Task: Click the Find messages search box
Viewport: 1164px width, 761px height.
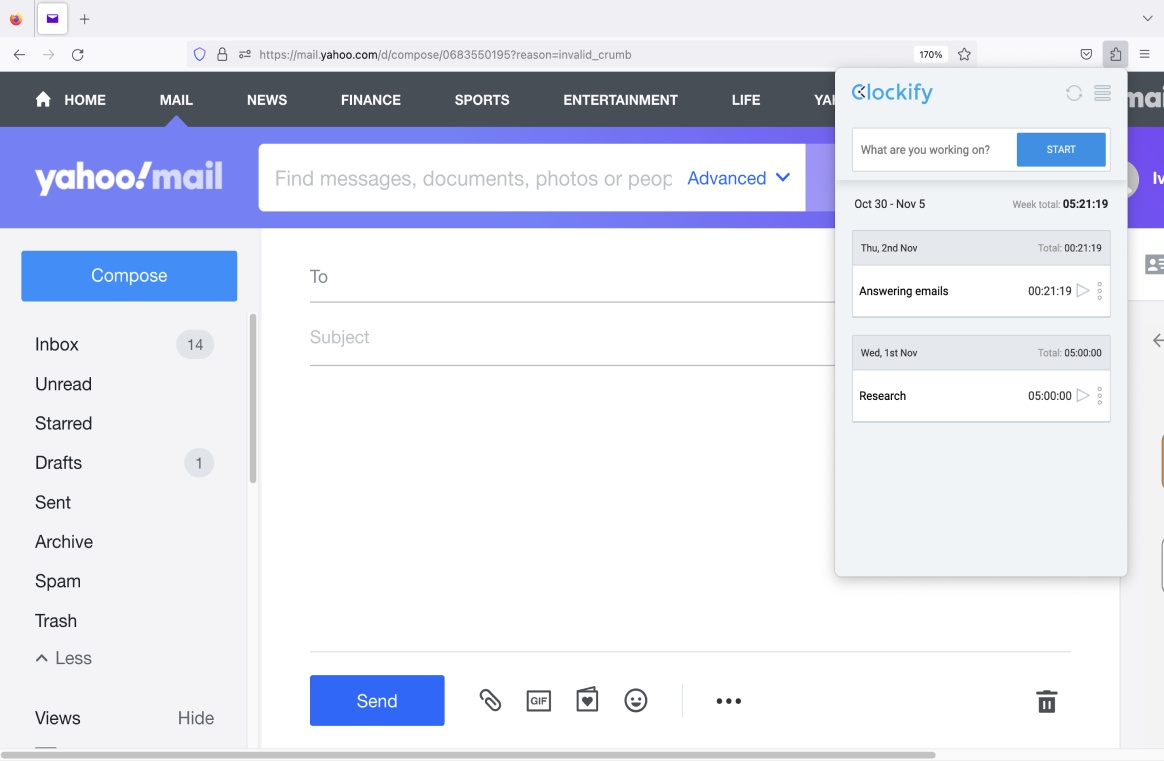Action: (473, 178)
